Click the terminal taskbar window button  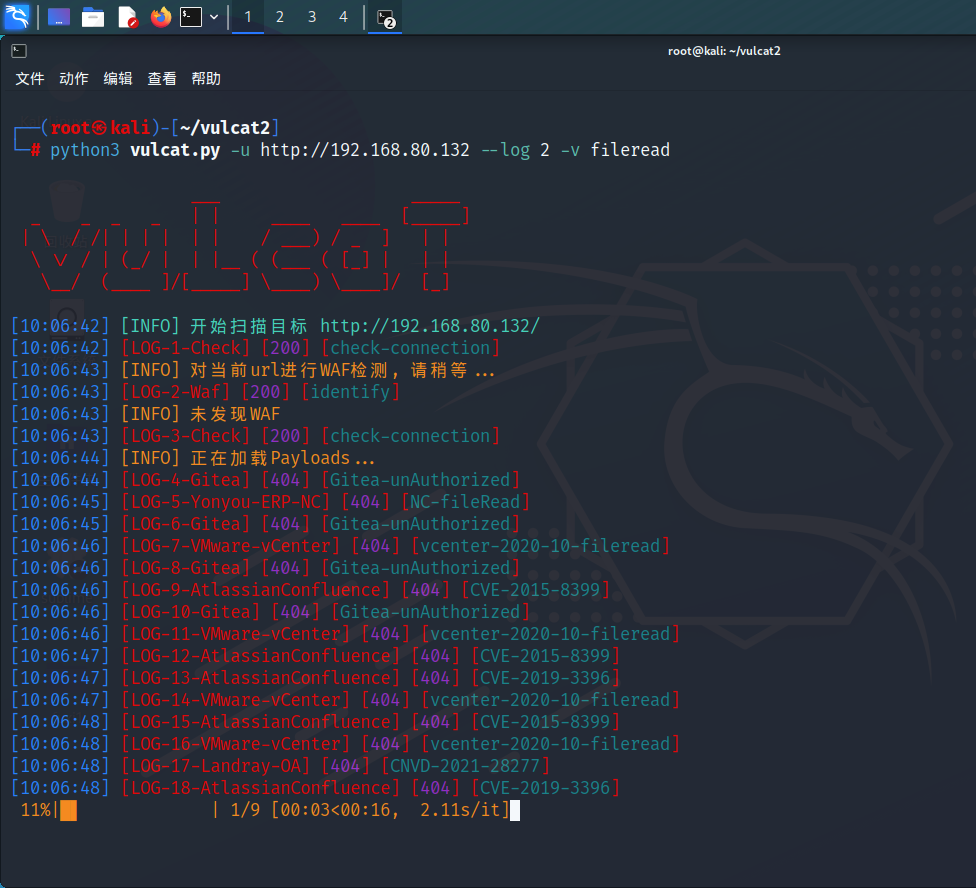[x=385, y=17]
